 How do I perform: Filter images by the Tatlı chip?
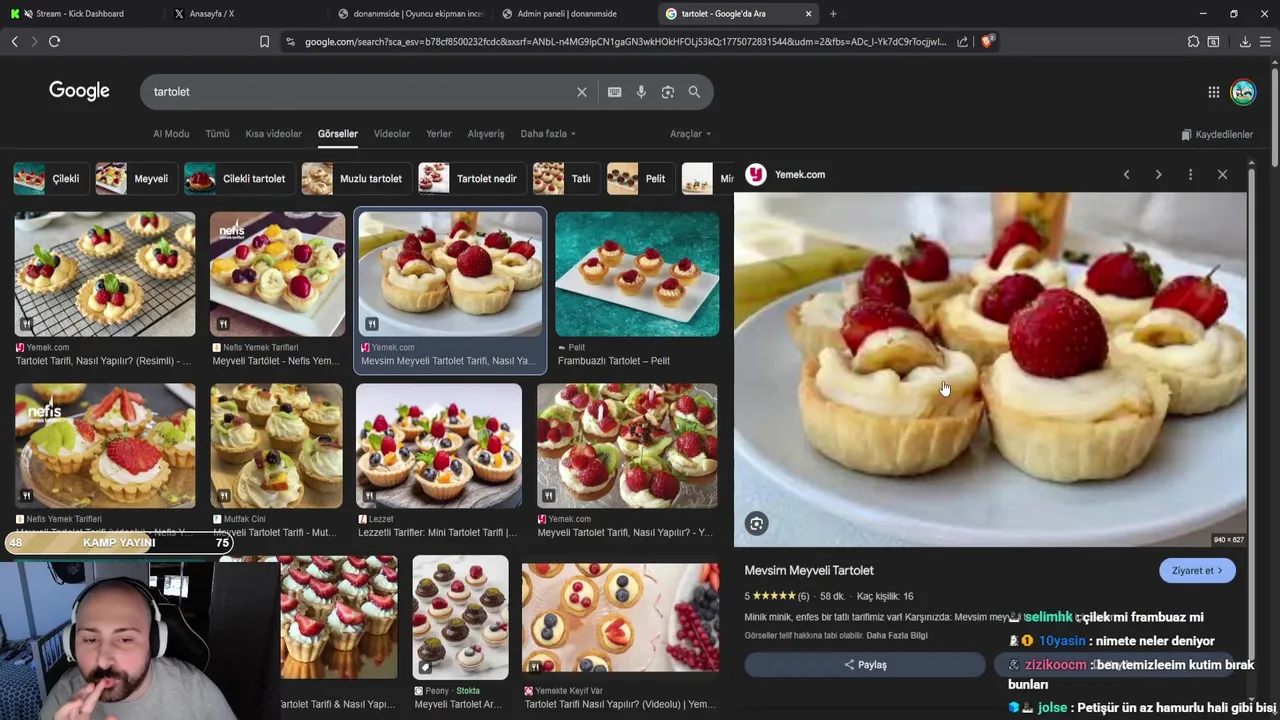point(566,179)
